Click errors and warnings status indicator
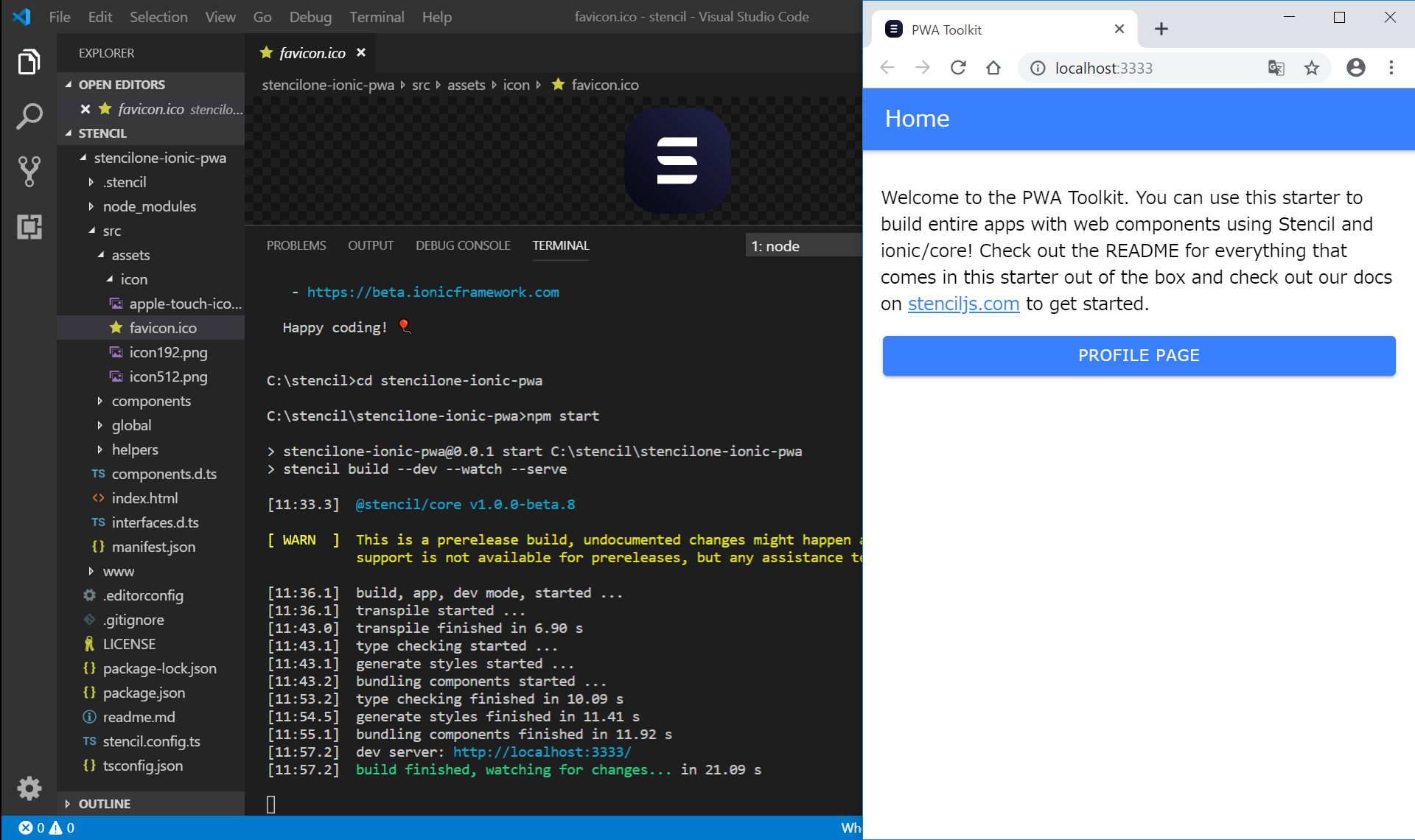Image resolution: width=1415 pixels, height=840 pixels. pyautogui.click(x=46, y=827)
